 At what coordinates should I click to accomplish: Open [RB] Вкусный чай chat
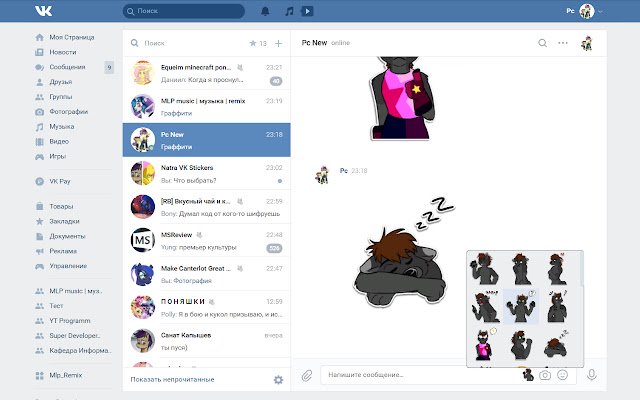[x=207, y=207]
